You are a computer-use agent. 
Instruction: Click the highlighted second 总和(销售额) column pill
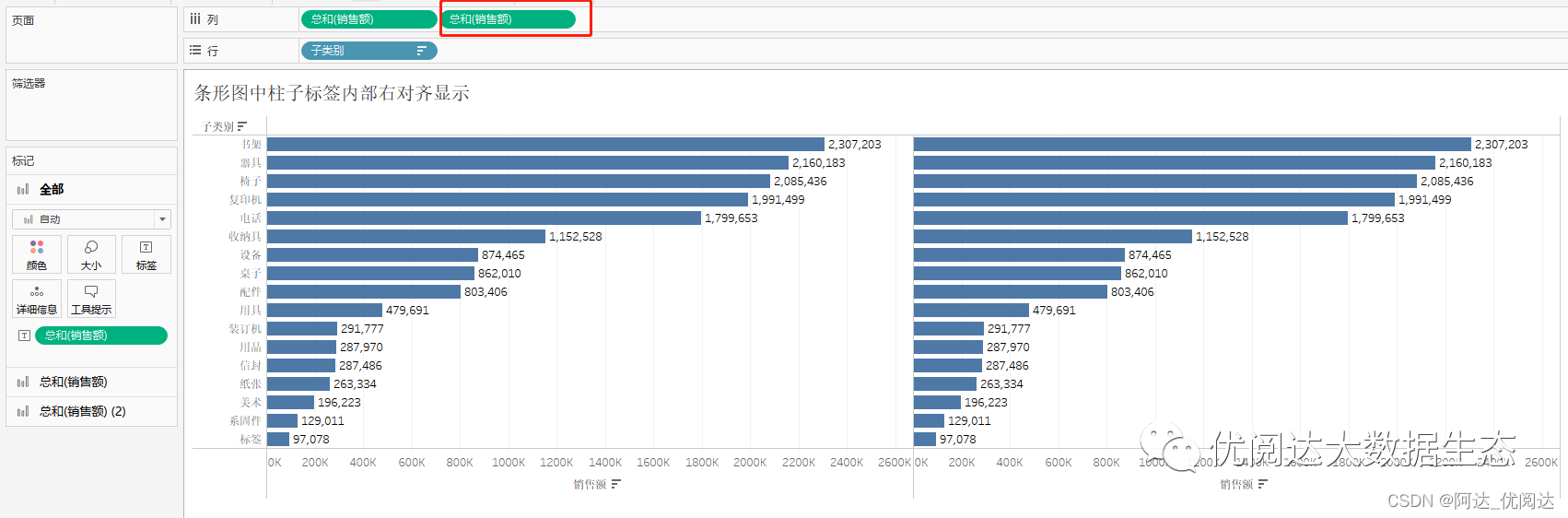click(508, 19)
